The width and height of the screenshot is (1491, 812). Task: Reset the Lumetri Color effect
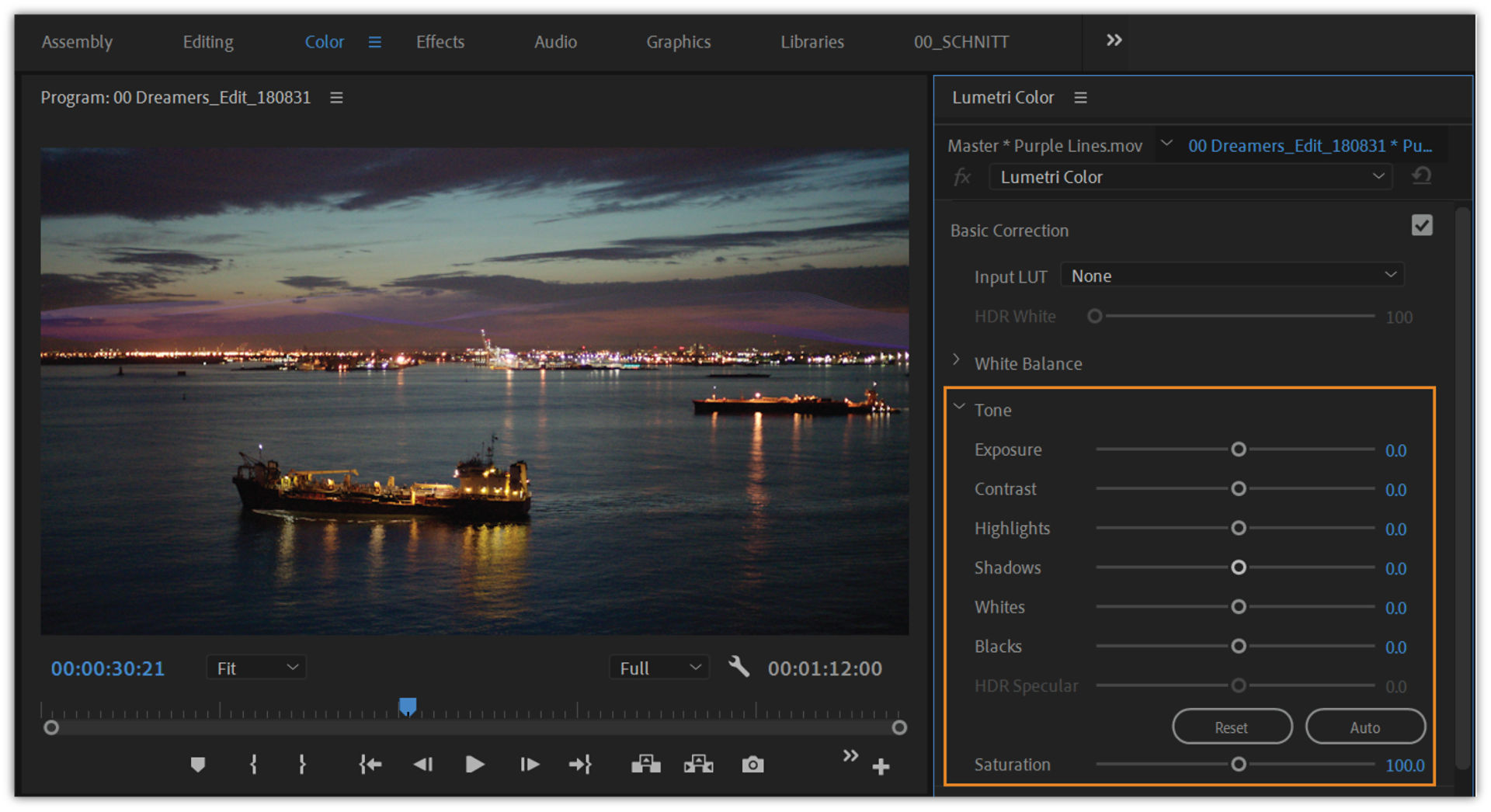[x=1421, y=176]
